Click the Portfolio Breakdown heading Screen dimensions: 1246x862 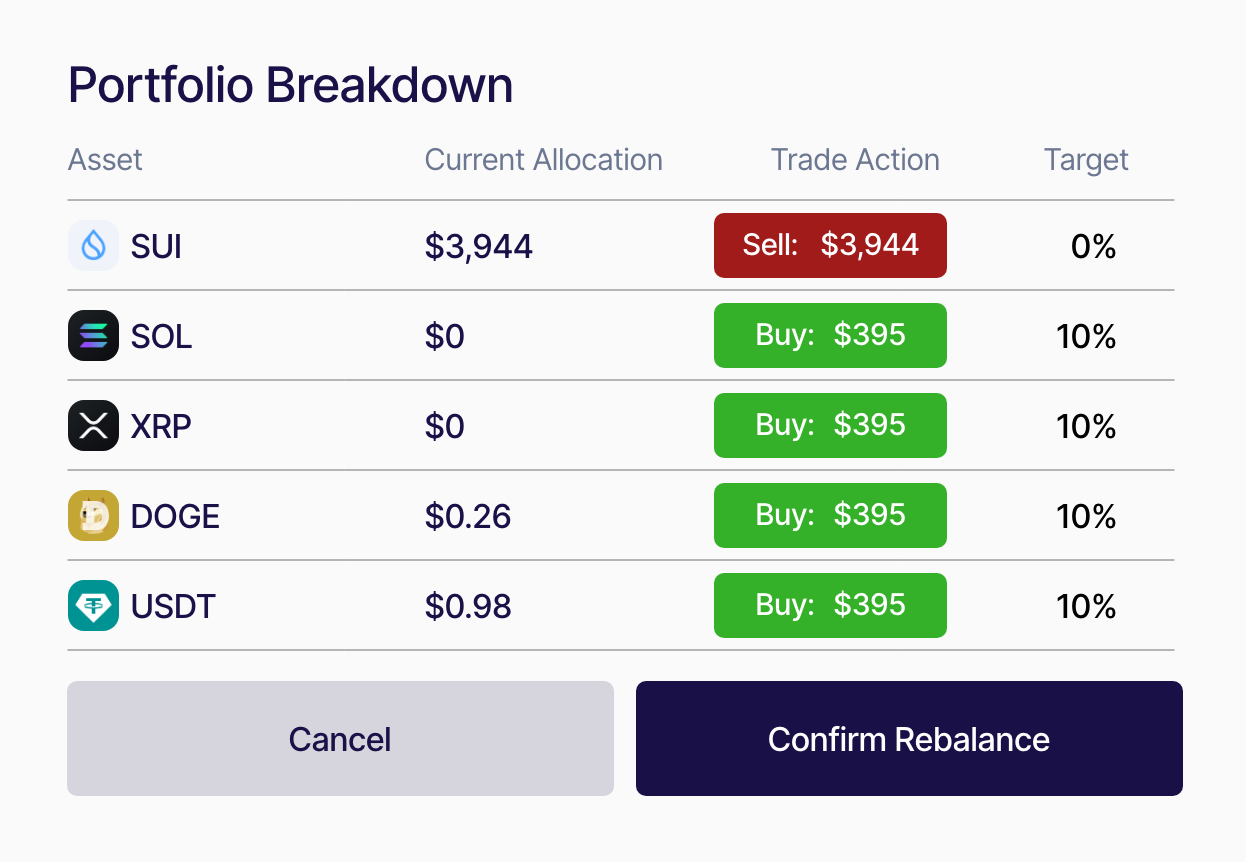290,86
